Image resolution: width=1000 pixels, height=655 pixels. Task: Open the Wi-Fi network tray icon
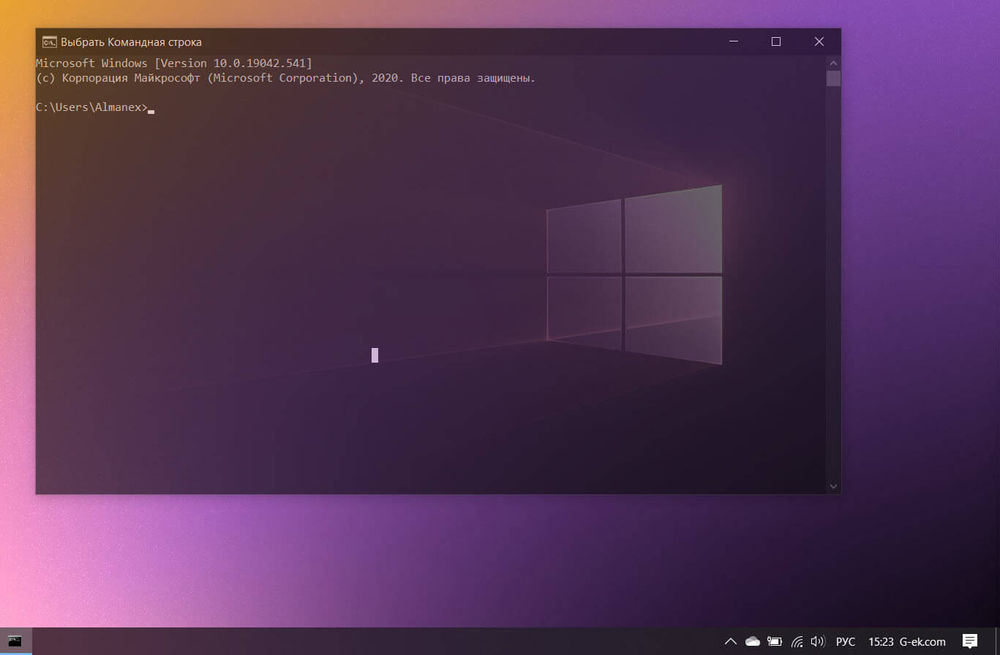pos(797,641)
